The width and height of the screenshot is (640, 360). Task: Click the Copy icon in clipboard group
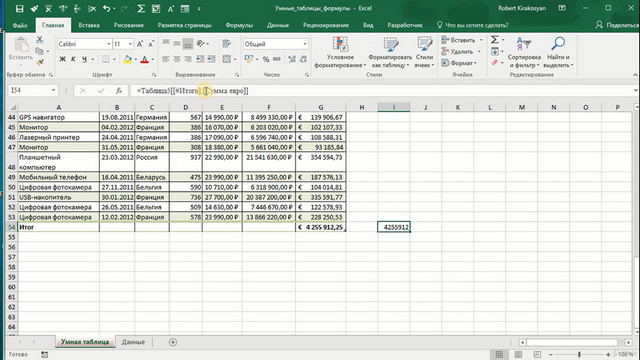click(x=40, y=51)
